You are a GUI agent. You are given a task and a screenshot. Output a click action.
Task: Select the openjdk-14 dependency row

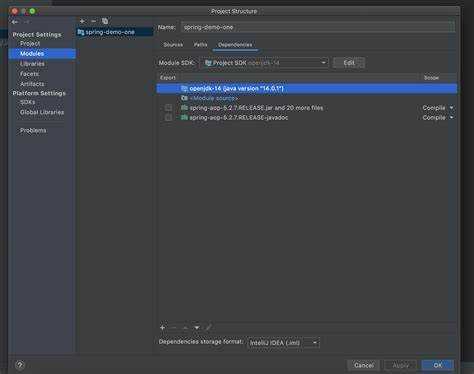307,88
